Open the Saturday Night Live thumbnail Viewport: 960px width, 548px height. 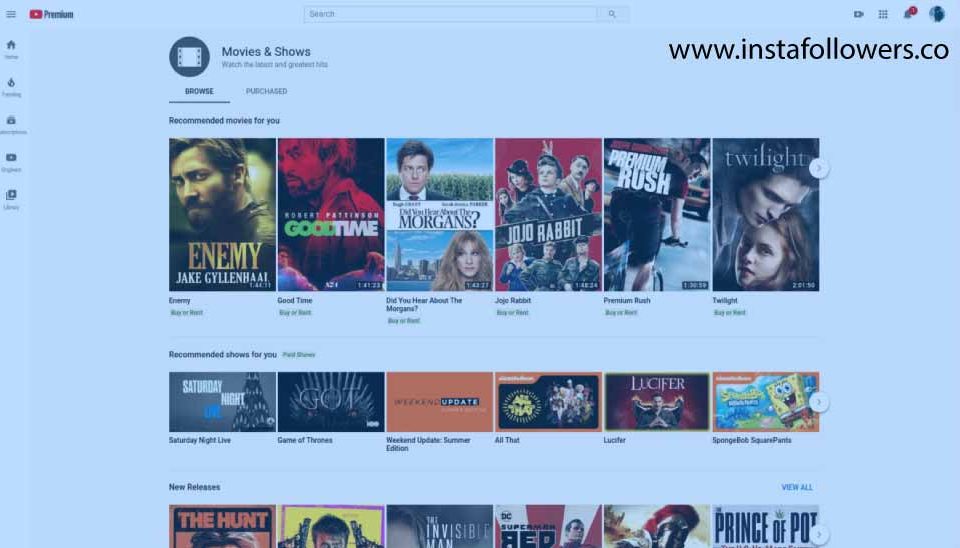[x=222, y=402]
